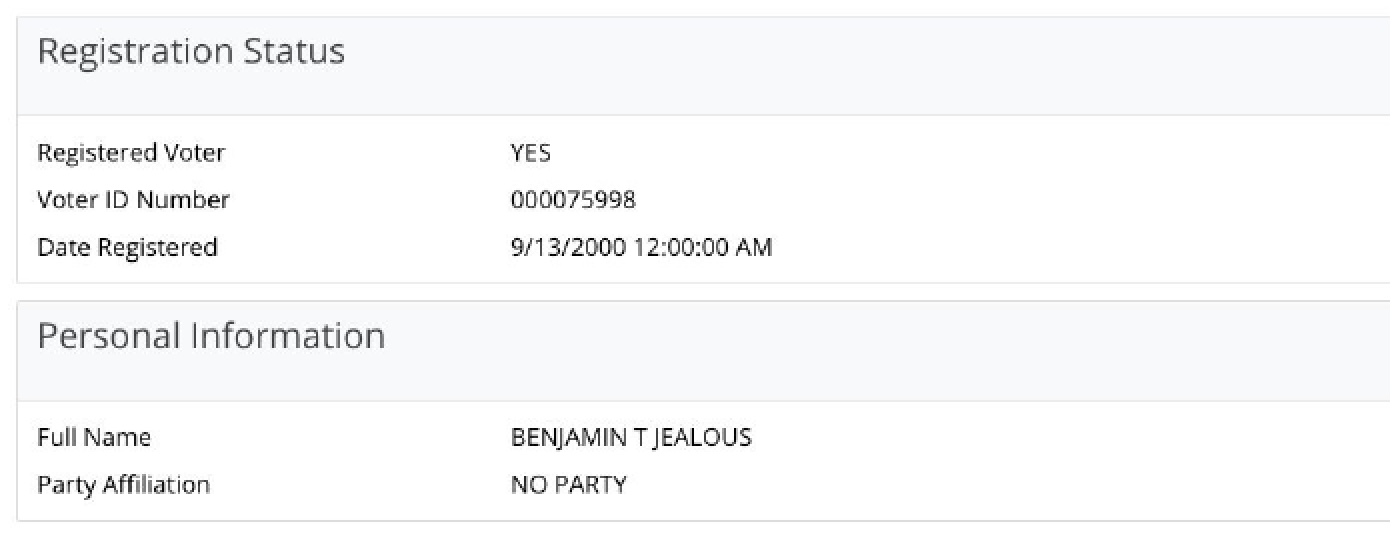Click the voter ID 000075998
This screenshot has width=1396, height=534.
(573, 200)
